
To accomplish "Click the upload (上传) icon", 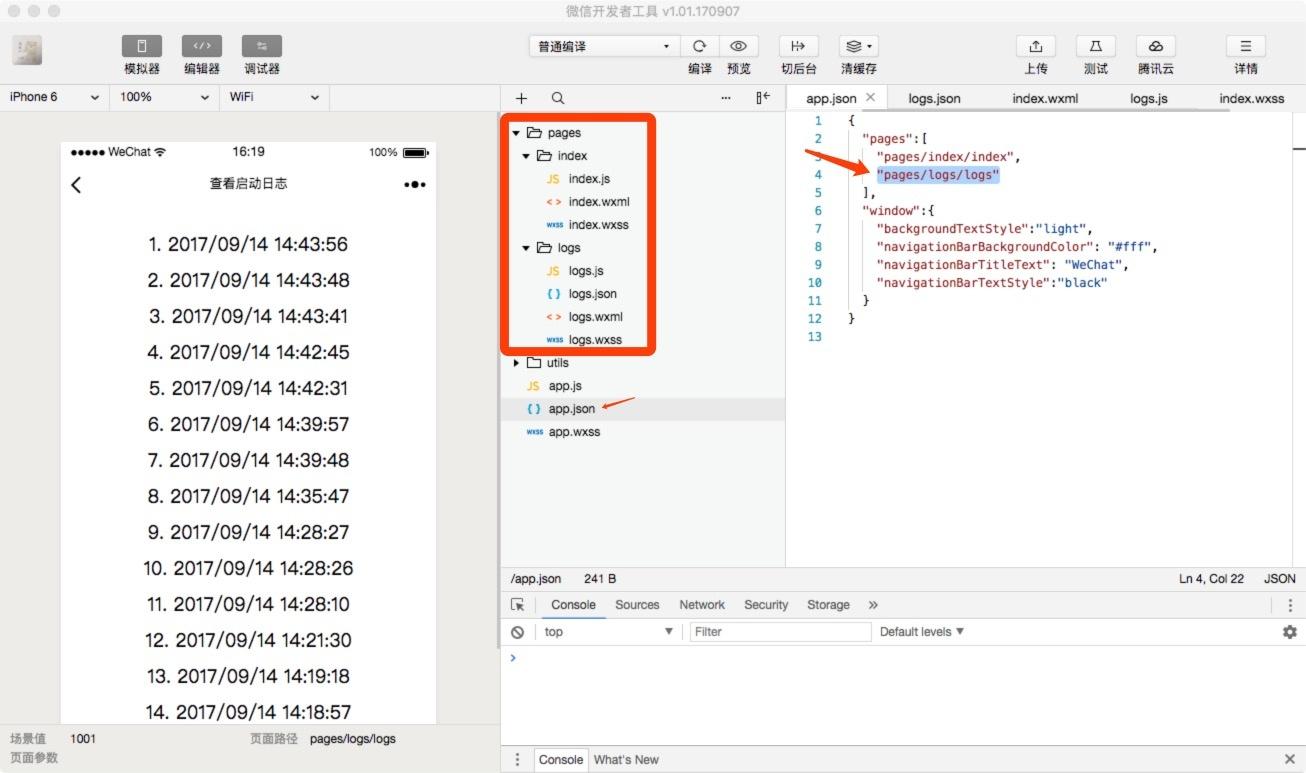I will tap(1036, 46).
